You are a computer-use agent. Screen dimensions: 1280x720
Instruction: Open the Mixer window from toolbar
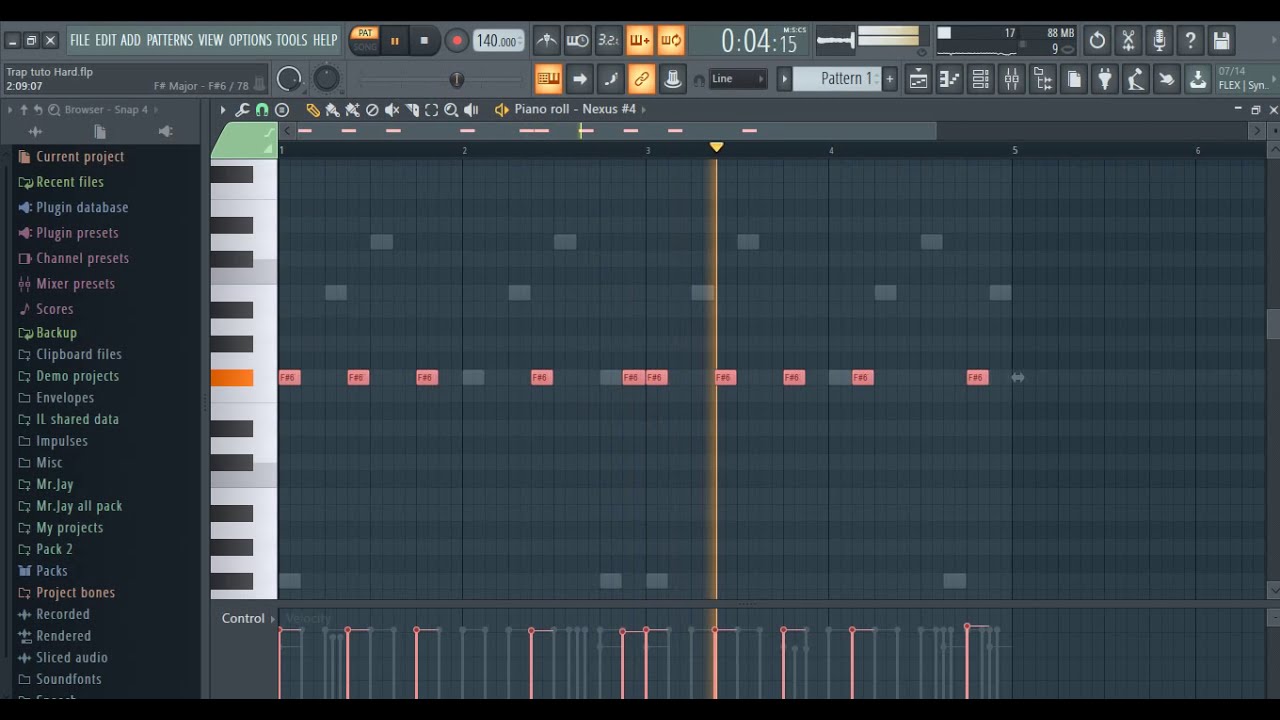pos(1012,79)
